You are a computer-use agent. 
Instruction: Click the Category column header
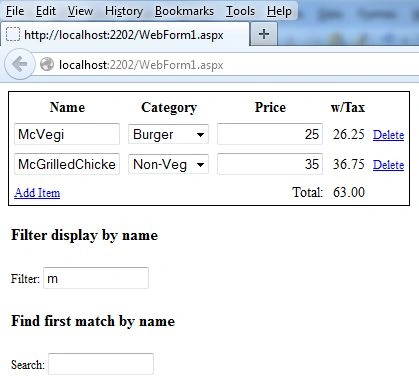tap(169, 108)
